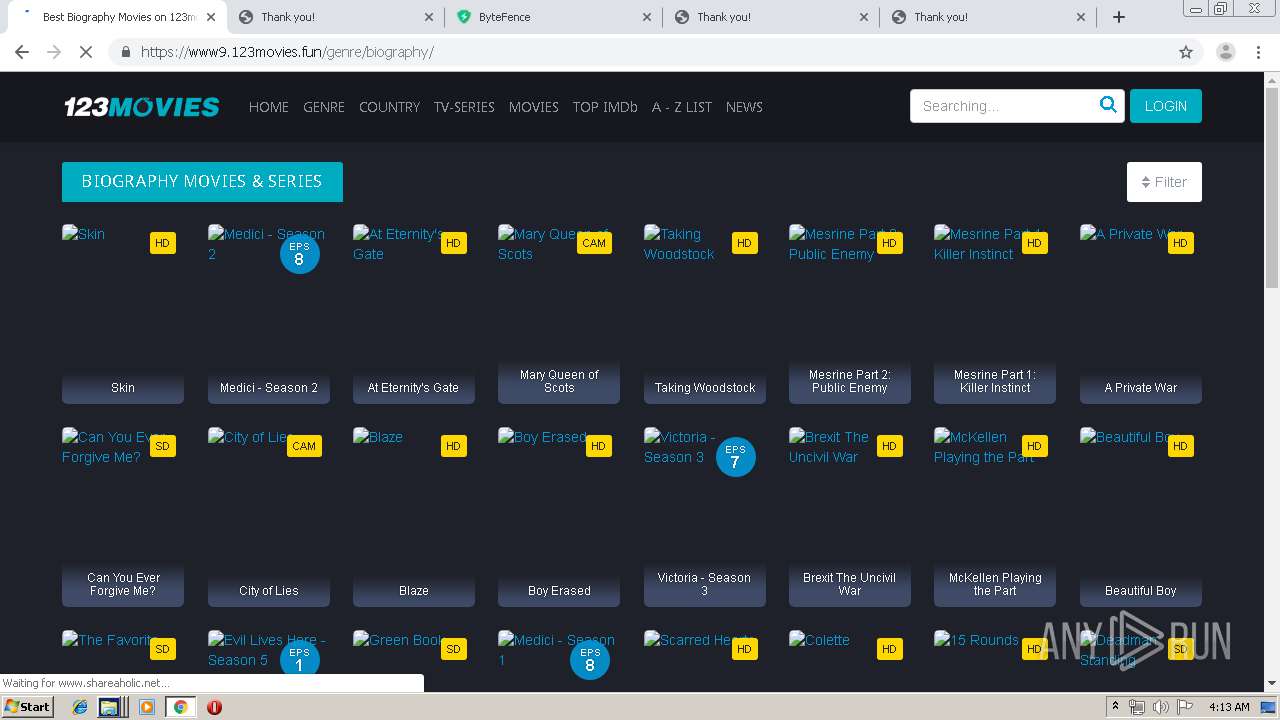Click the magnifier search icon
This screenshot has width=1280, height=720.
click(x=1108, y=105)
